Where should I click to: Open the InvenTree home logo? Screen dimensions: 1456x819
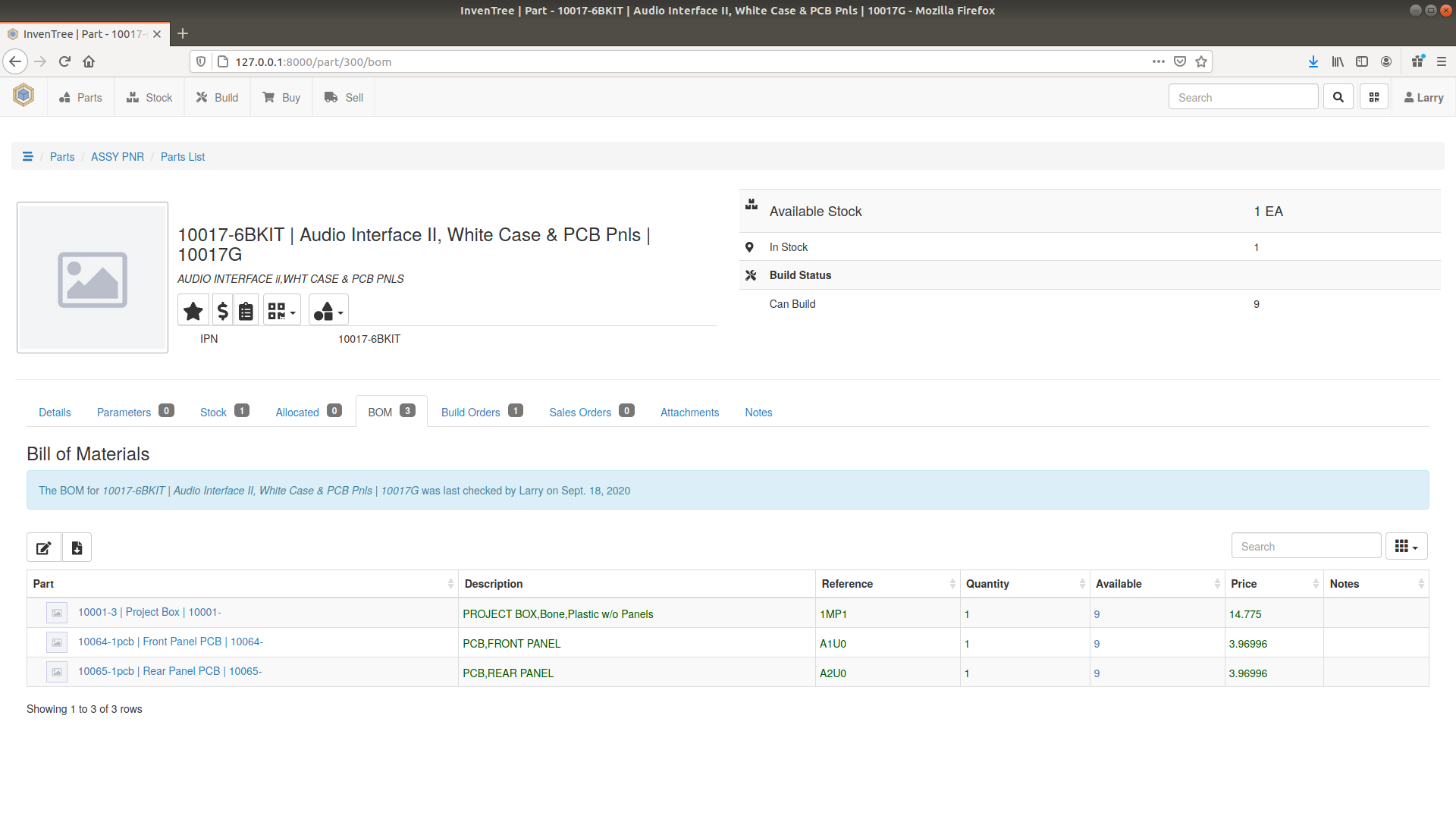click(23, 96)
